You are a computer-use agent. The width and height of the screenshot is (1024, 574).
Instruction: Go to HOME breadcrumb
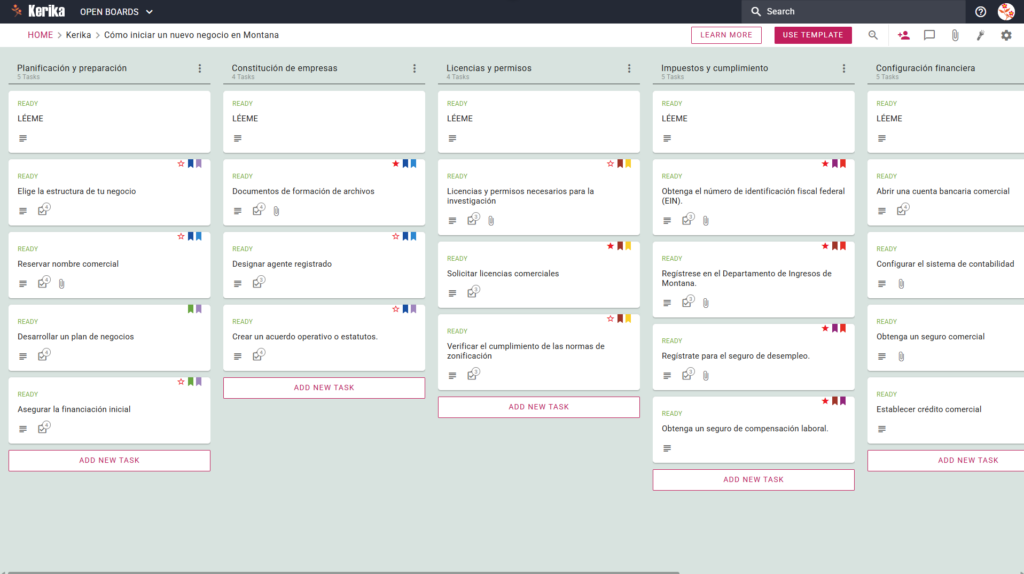coord(40,35)
